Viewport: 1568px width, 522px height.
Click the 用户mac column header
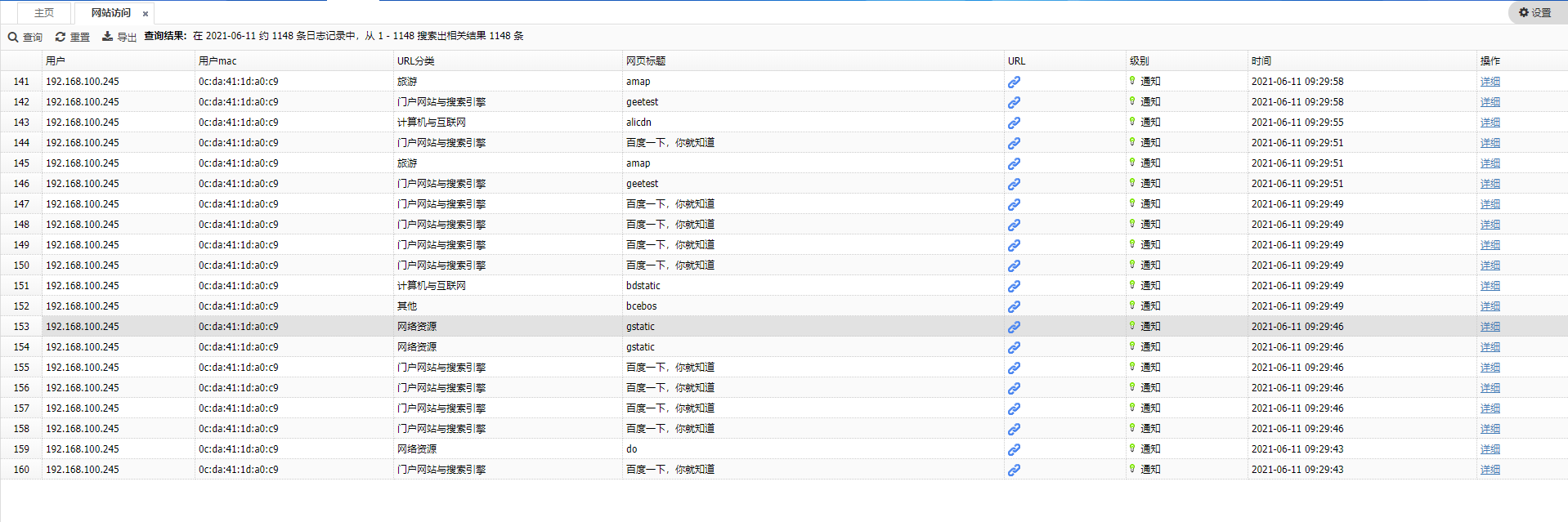point(217,61)
